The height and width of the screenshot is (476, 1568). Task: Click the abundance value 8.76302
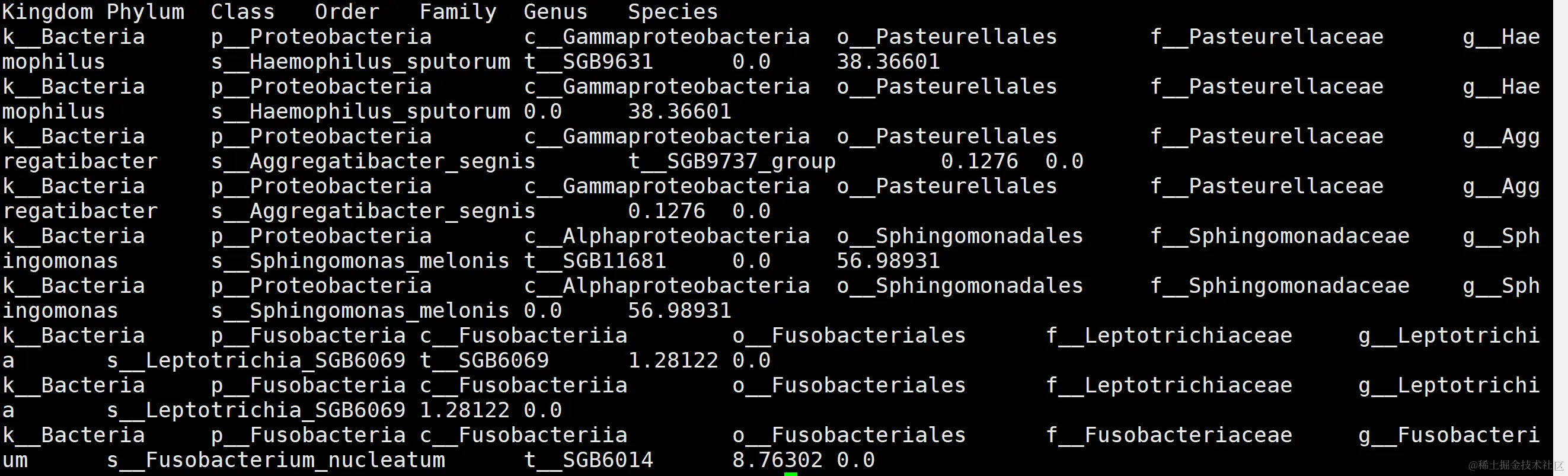(x=777, y=460)
